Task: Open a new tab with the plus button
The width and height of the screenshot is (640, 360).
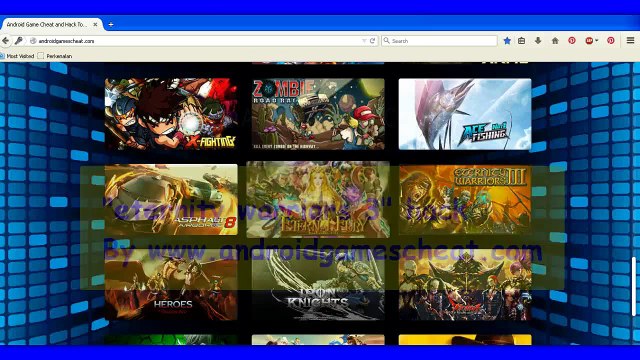Action: [111, 24]
